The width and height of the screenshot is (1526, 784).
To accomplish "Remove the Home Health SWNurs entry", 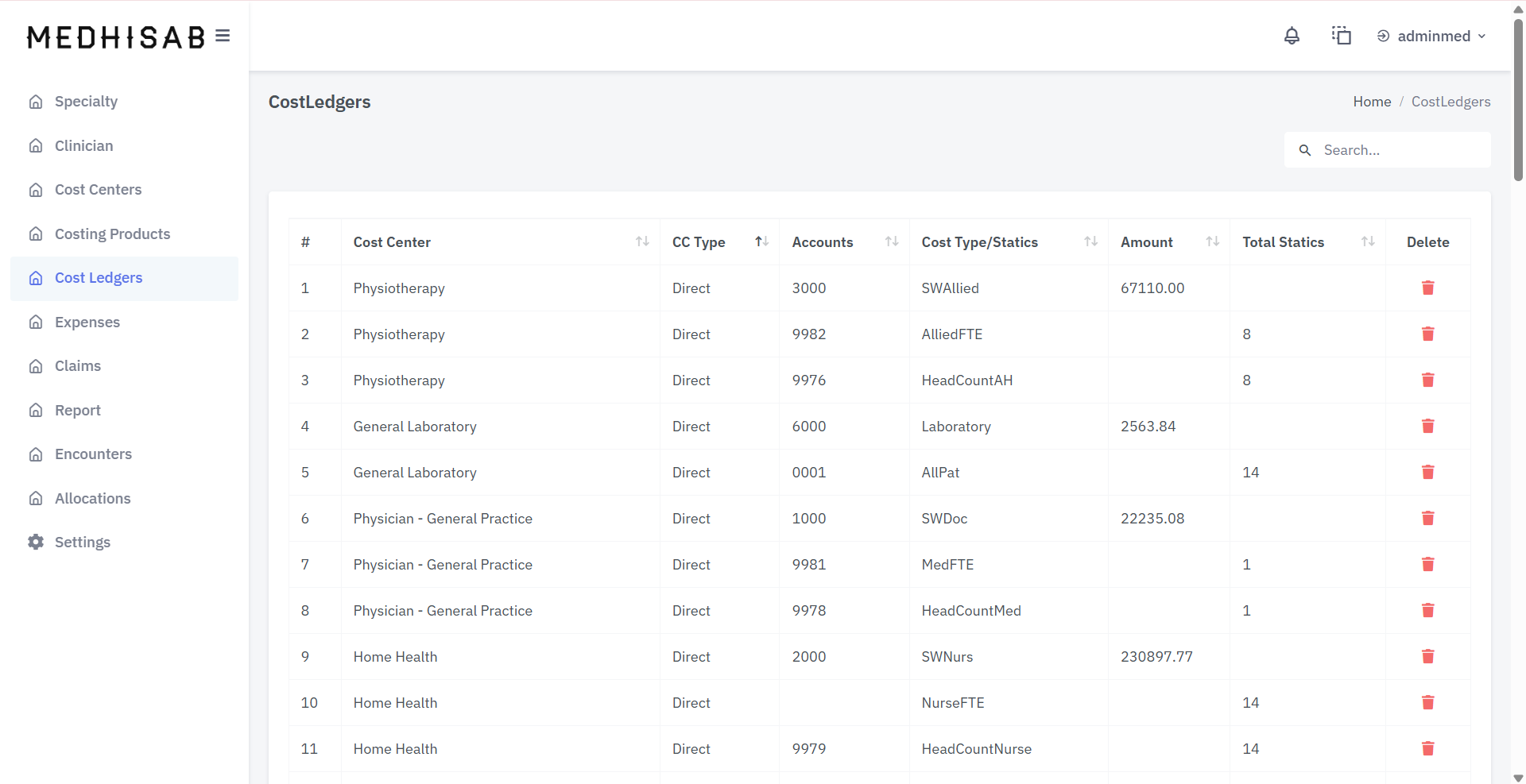I will point(1427,656).
